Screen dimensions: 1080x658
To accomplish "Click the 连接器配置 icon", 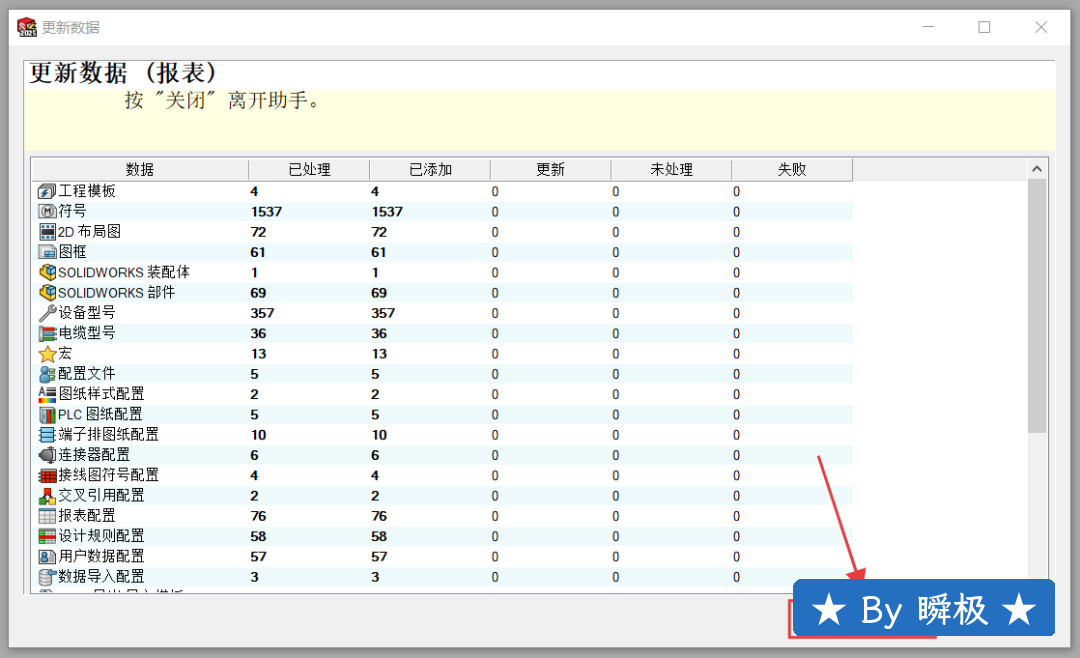I will [47, 454].
